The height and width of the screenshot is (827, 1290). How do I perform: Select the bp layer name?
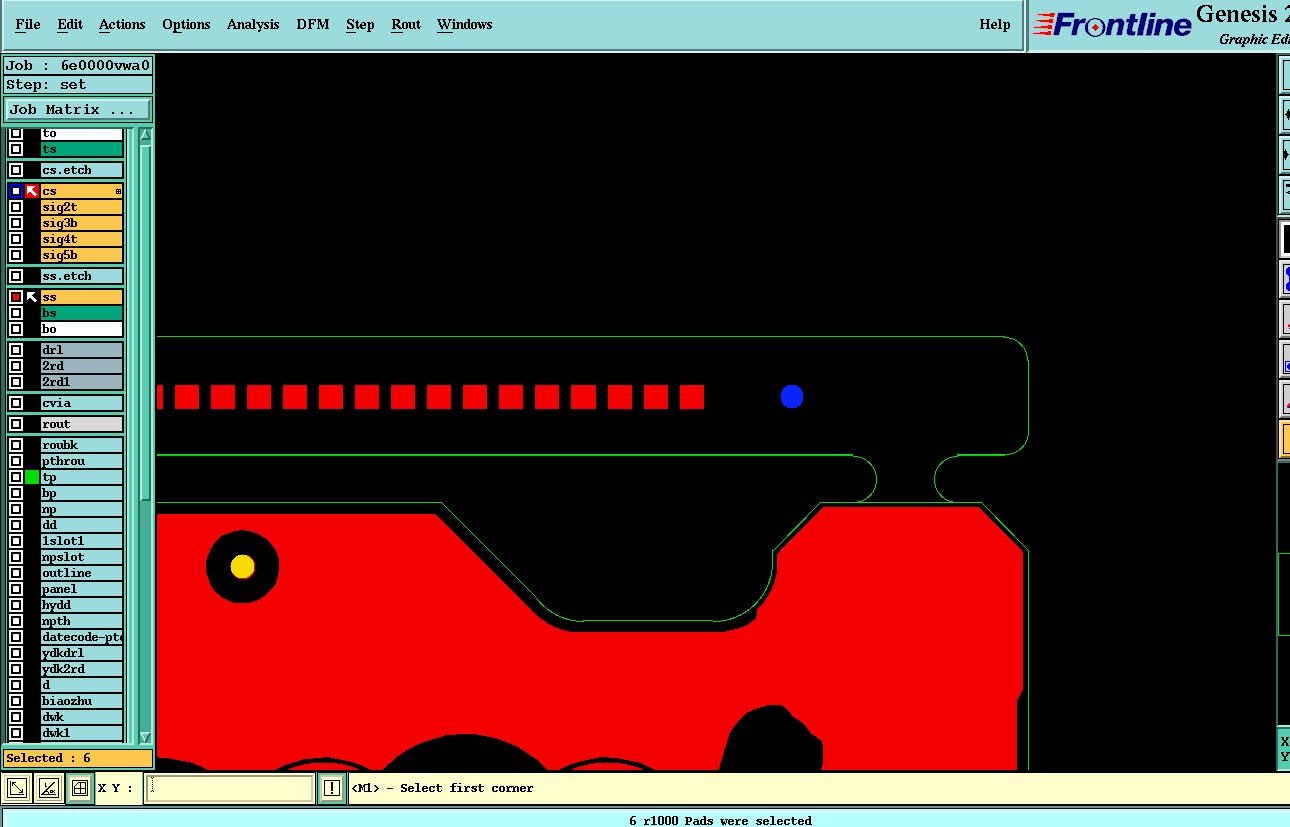click(x=82, y=493)
